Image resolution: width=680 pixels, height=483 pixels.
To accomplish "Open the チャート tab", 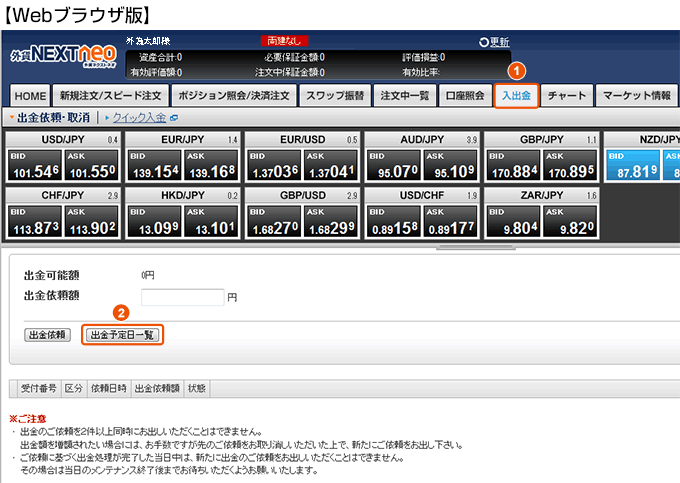I will click(x=567, y=96).
